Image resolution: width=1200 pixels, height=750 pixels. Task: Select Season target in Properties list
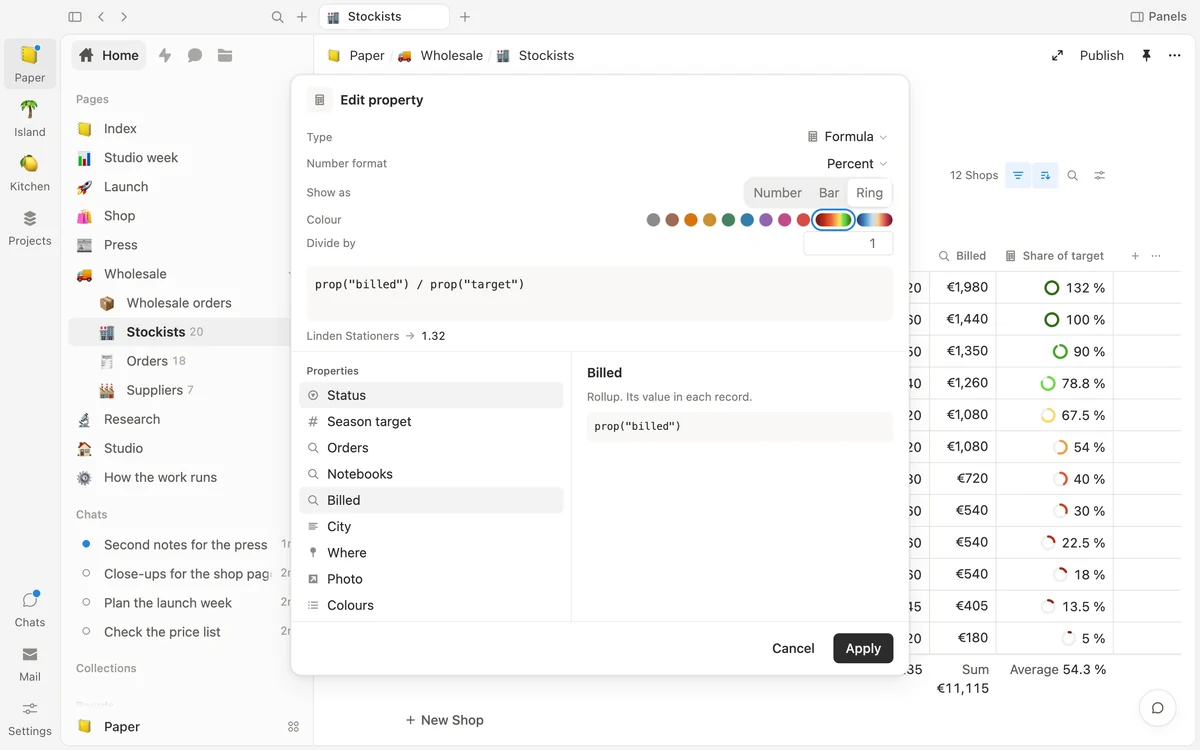(431, 422)
